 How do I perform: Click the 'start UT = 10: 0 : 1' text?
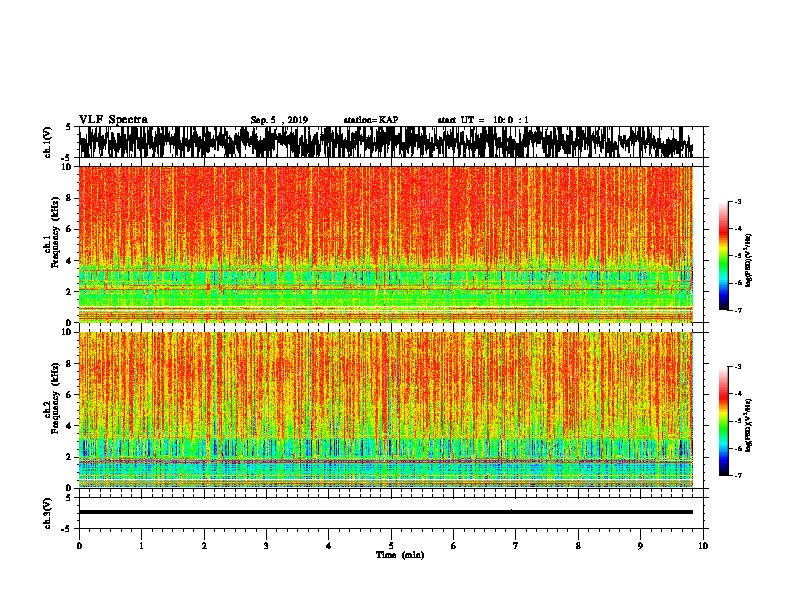(x=483, y=120)
